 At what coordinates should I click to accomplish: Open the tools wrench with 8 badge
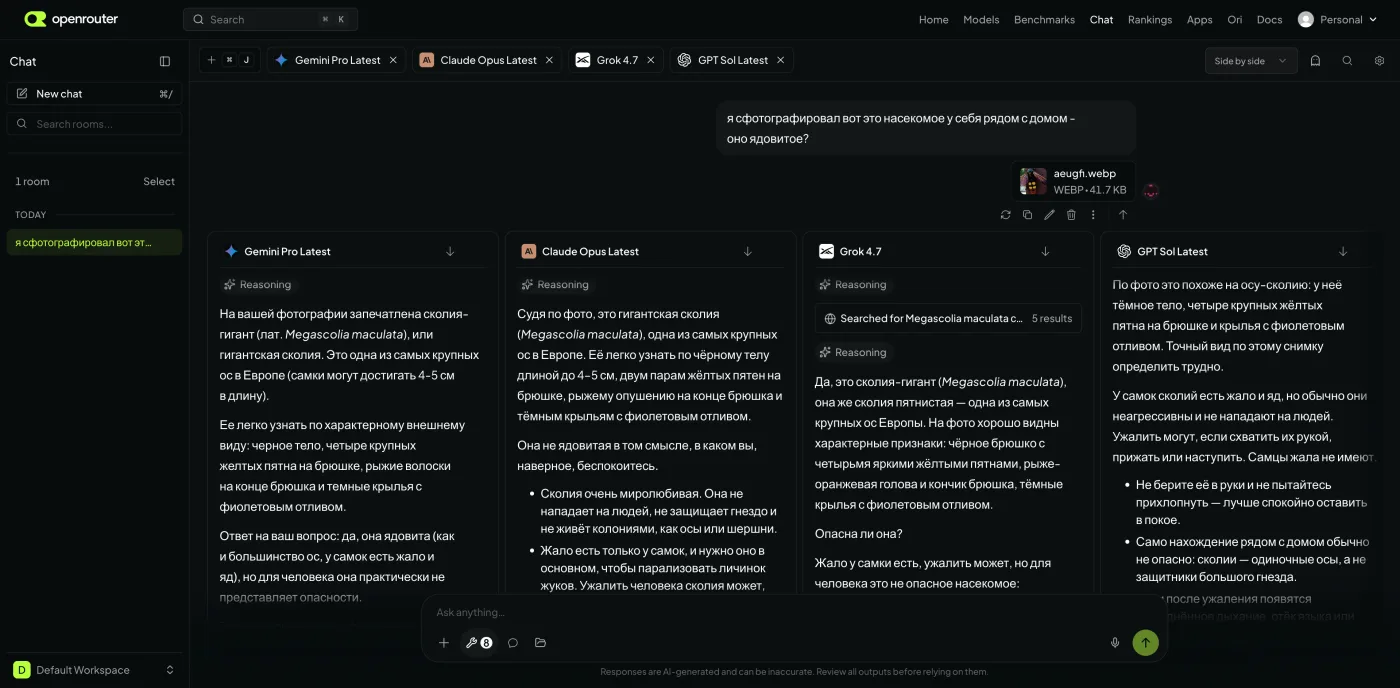coord(479,643)
